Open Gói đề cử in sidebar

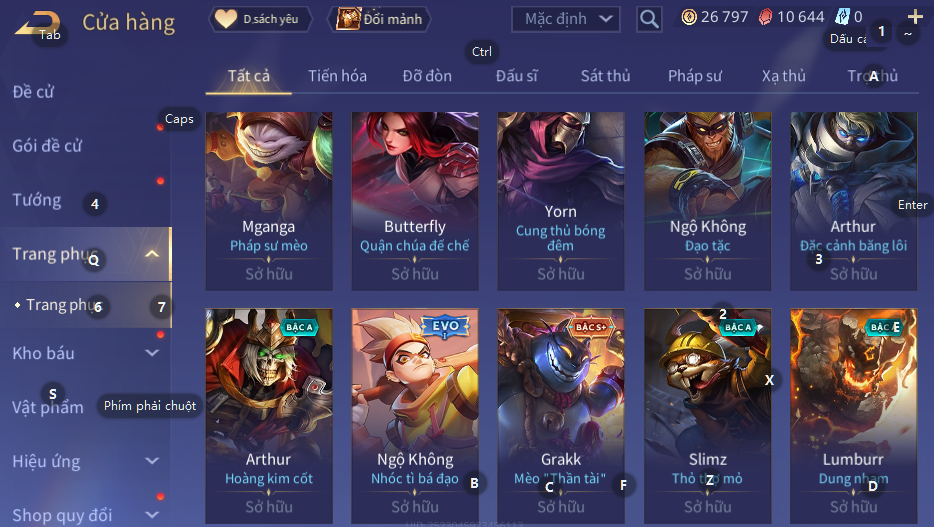tap(47, 146)
